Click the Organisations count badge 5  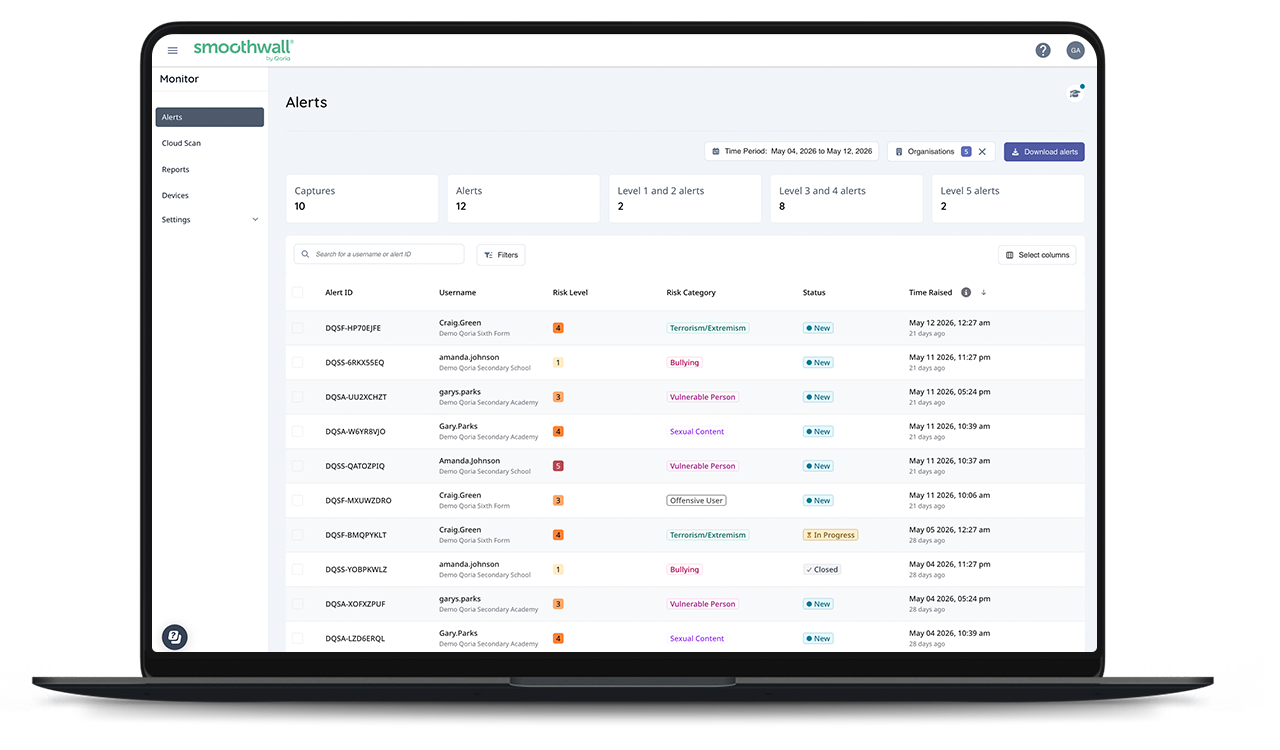click(966, 152)
